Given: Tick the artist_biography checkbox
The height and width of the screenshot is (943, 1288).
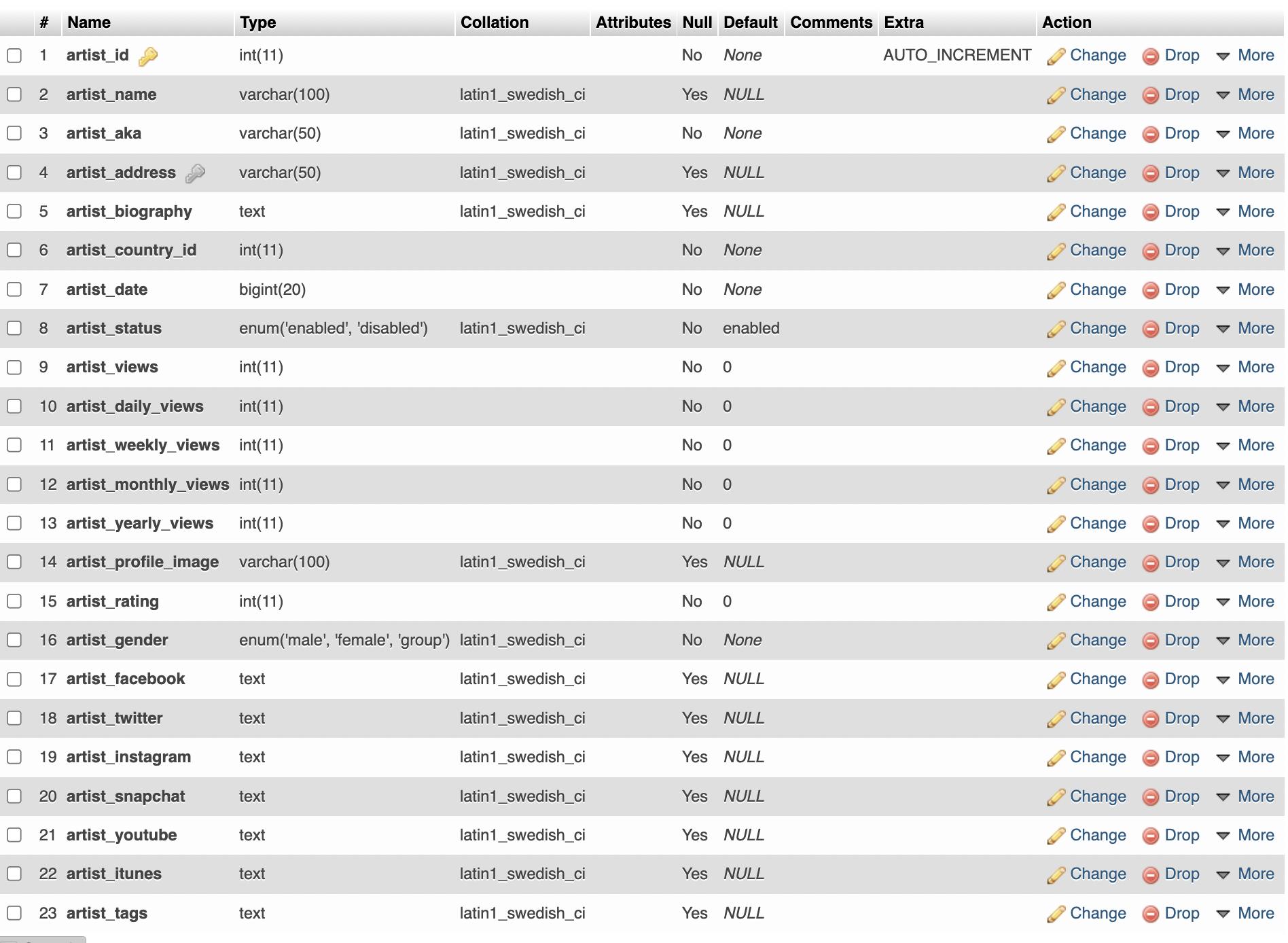Looking at the screenshot, I should point(14,211).
